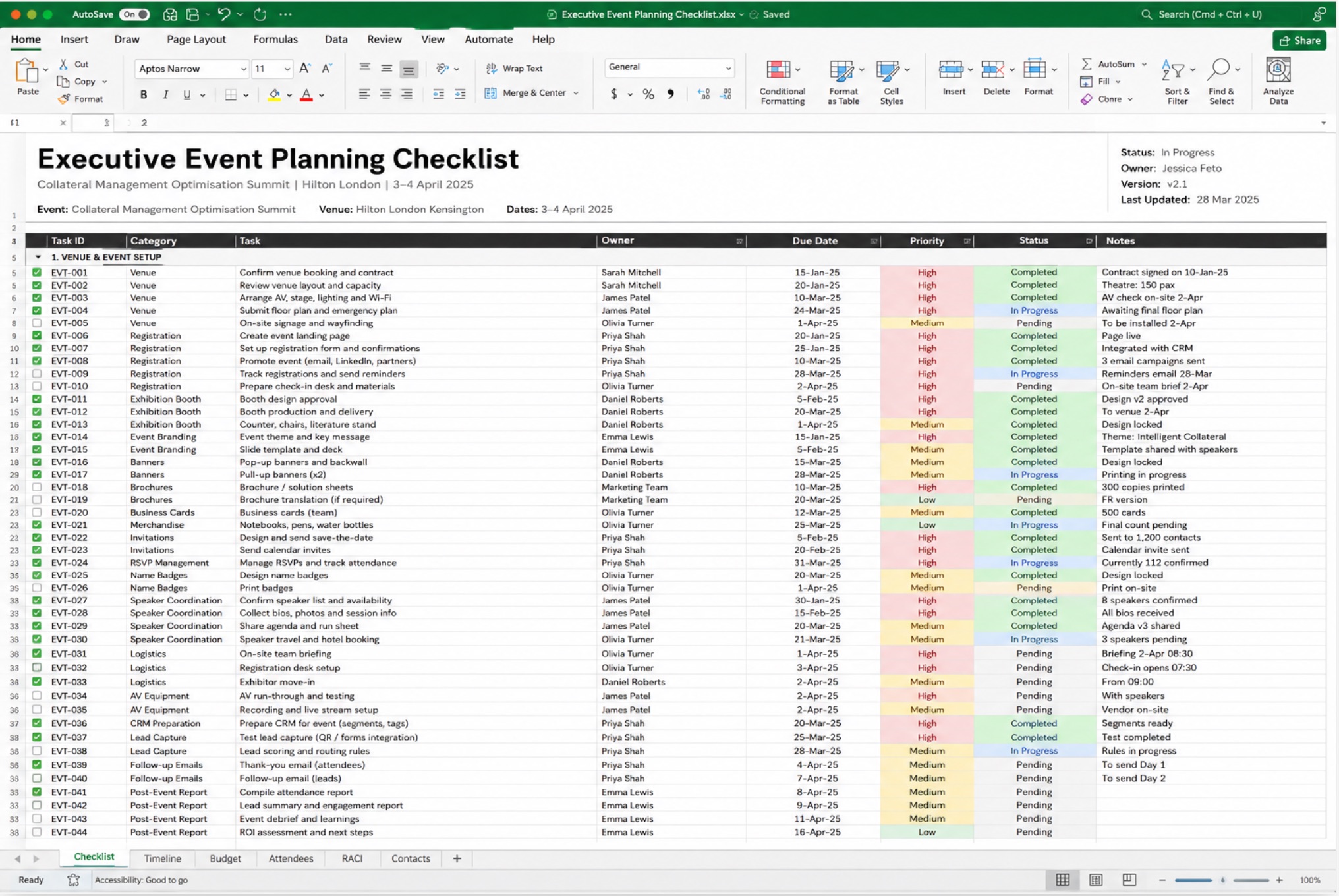Image resolution: width=1339 pixels, height=896 pixels.
Task: Apply comma style format
Action: pos(671,95)
